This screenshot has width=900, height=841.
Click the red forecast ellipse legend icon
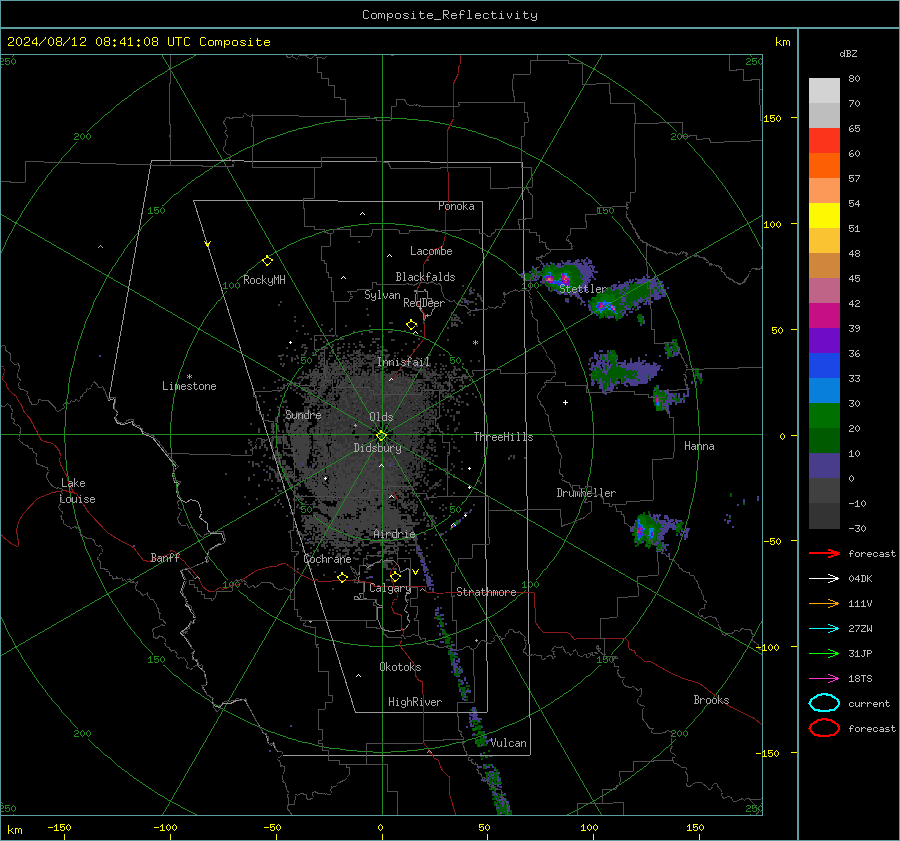pyautogui.click(x=824, y=728)
